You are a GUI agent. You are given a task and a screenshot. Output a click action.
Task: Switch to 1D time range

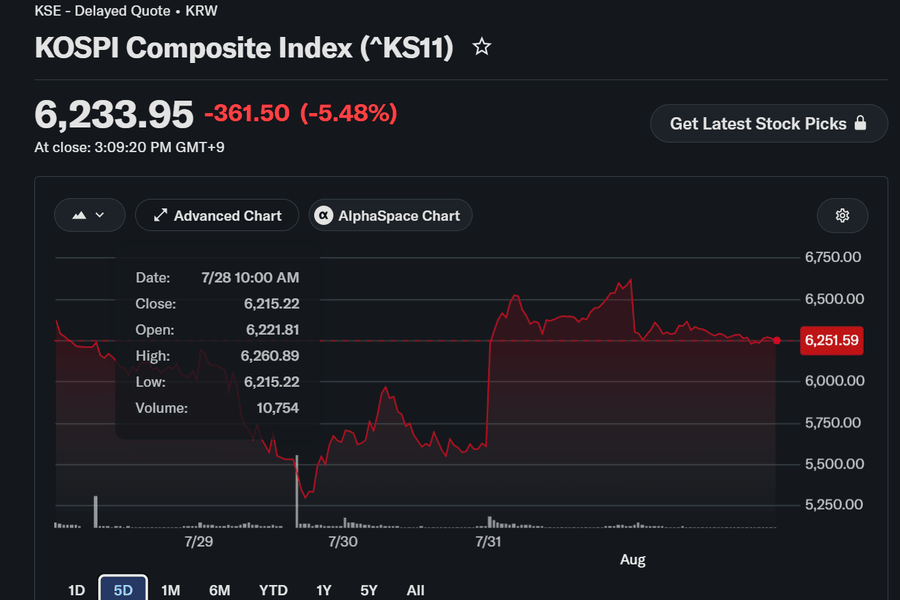76,590
